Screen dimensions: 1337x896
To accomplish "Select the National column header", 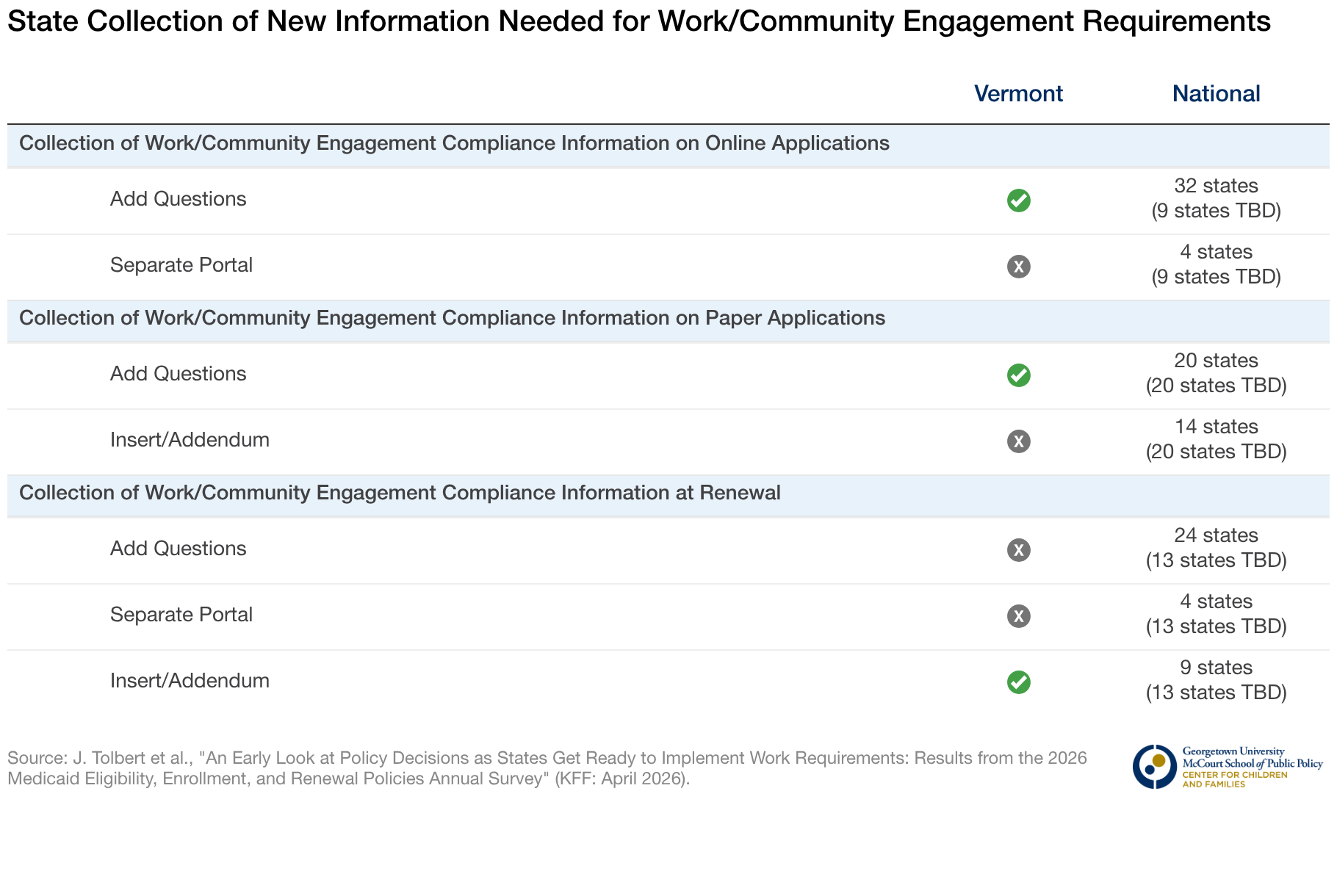I will pyautogui.click(x=1216, y=93).
